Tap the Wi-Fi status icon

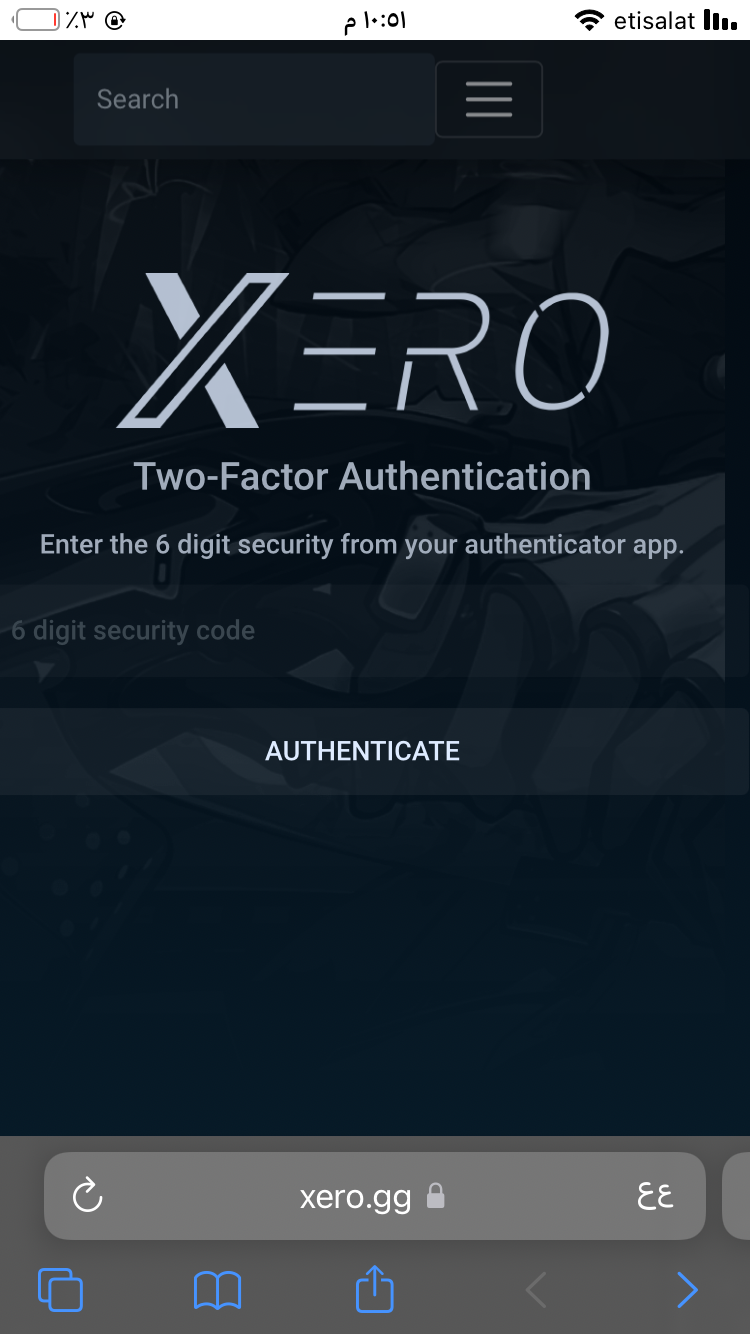(590, 20)
